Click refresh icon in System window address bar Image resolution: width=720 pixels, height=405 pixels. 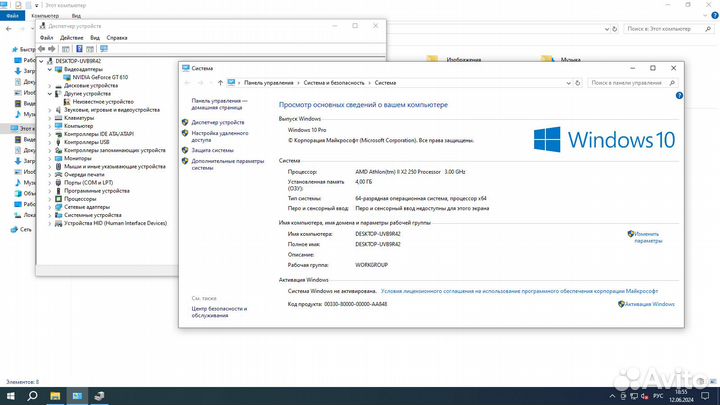pyautogui.click(x=578, y=83)
